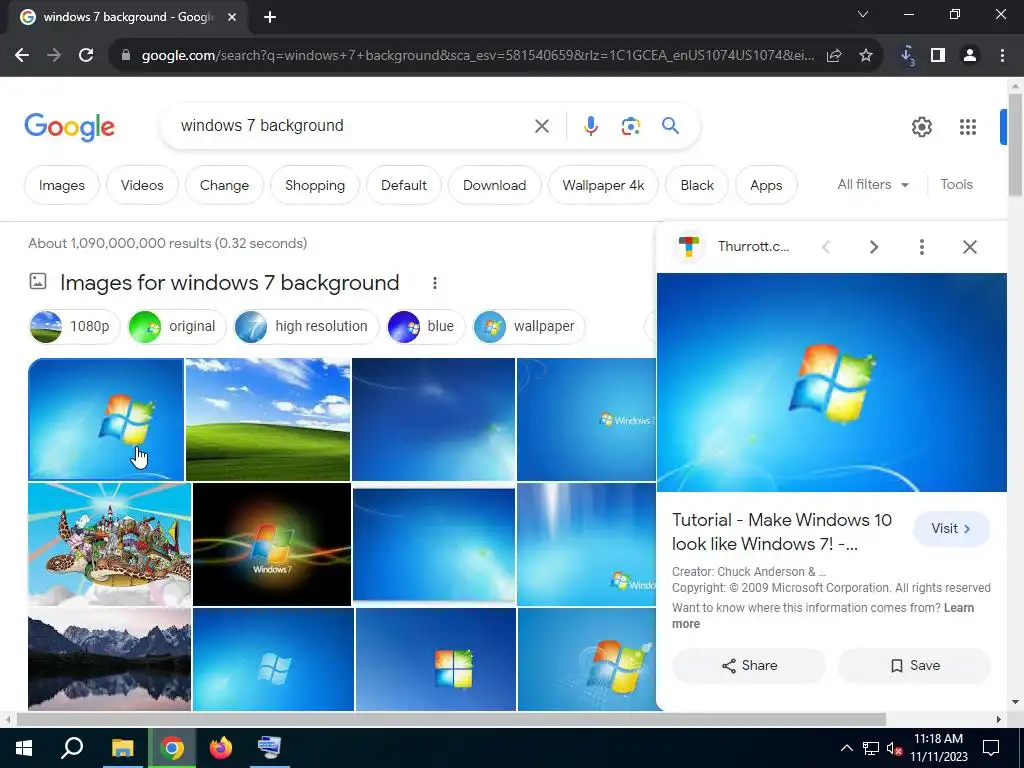
Task: Refine images with the original chip
Action: coord(177,327)
